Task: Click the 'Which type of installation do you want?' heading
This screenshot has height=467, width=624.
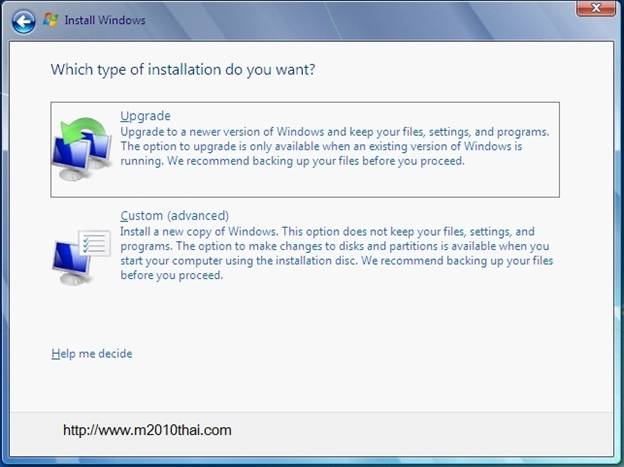Action: coord(183,70)
